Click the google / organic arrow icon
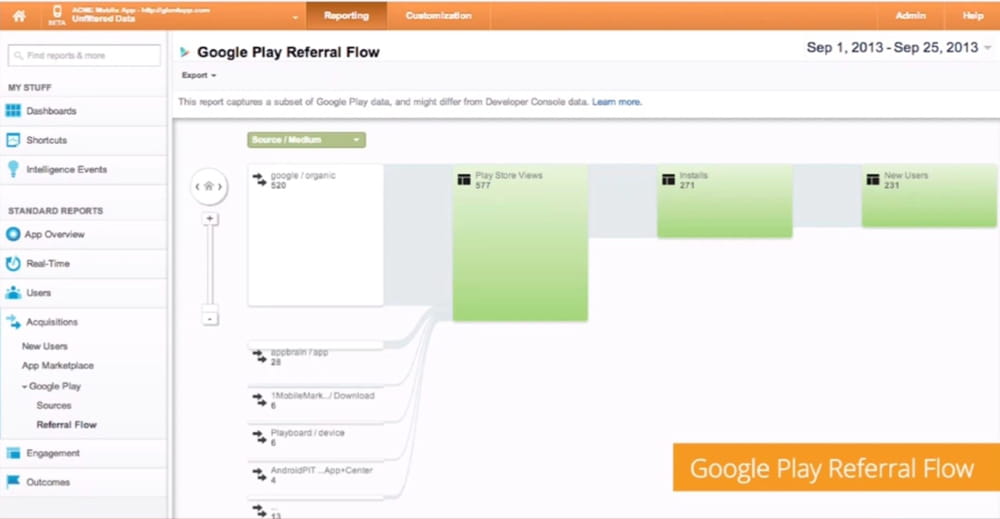Screen dimensions: 1000x519 point(260,180)
